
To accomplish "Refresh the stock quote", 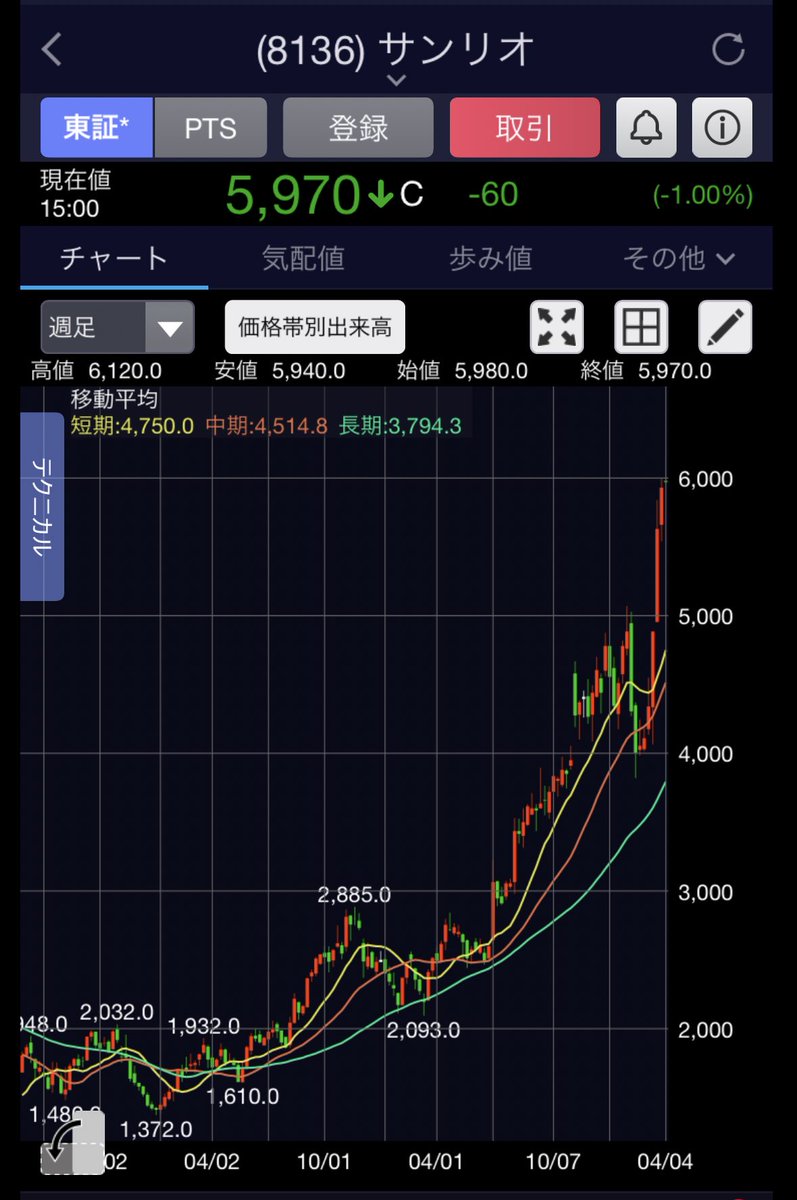I will pyautogui.click(x=727, y=49).
